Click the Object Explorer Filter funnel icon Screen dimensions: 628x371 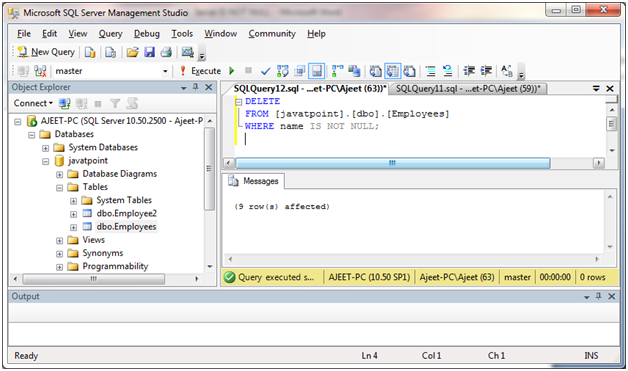115,104
